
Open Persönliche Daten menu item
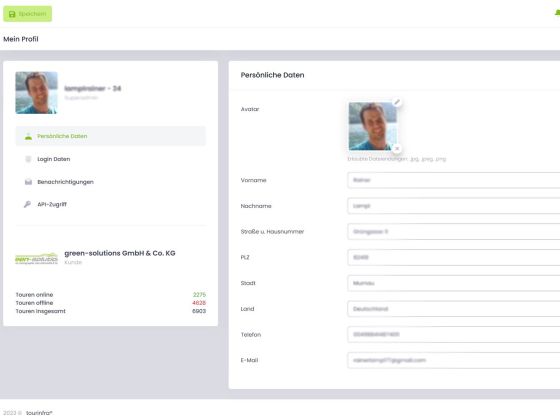click(111, 136)
